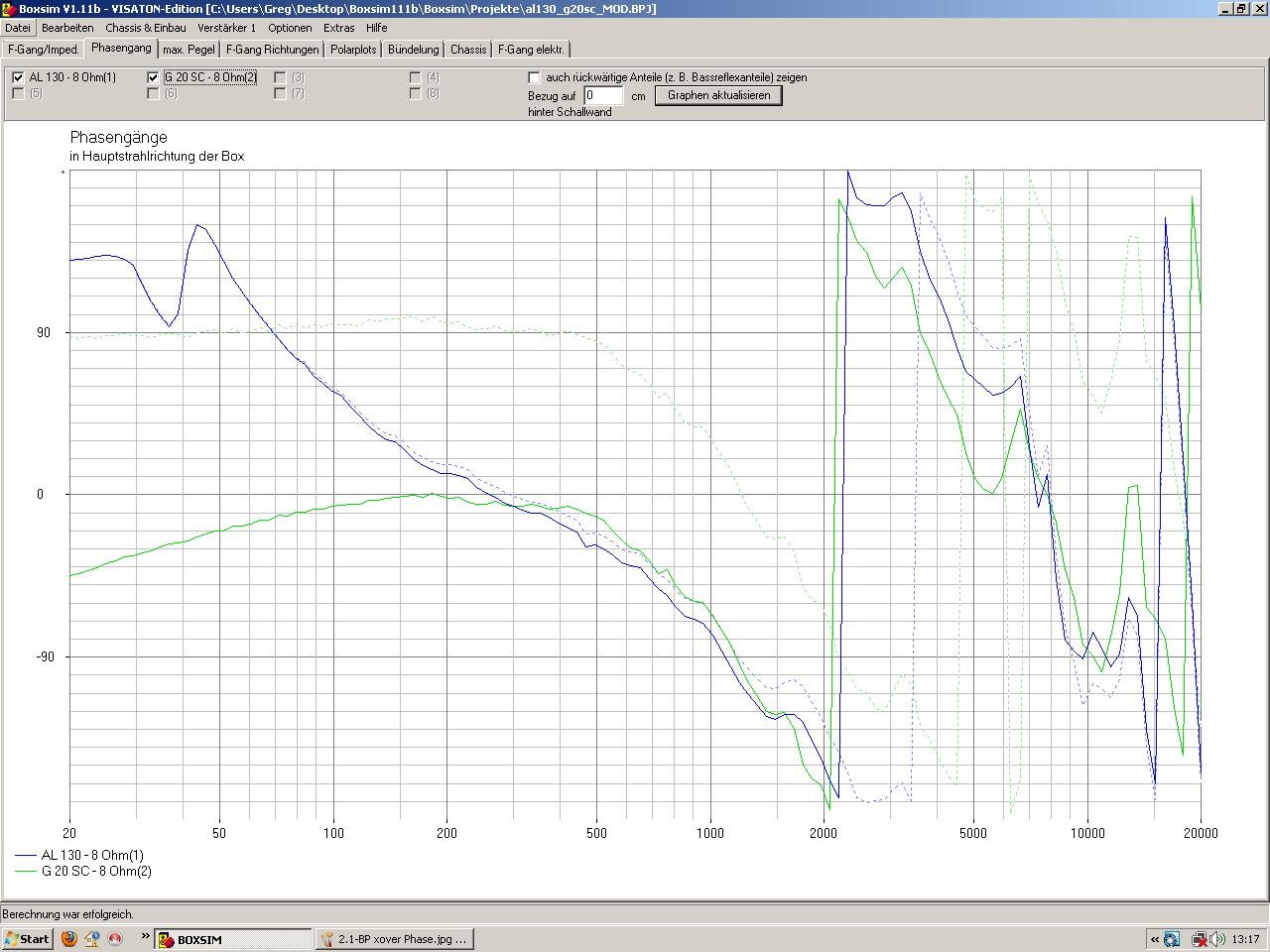Click the disabled (6) driver checkbox
1270x952 pixels.
tap(153, 93)
